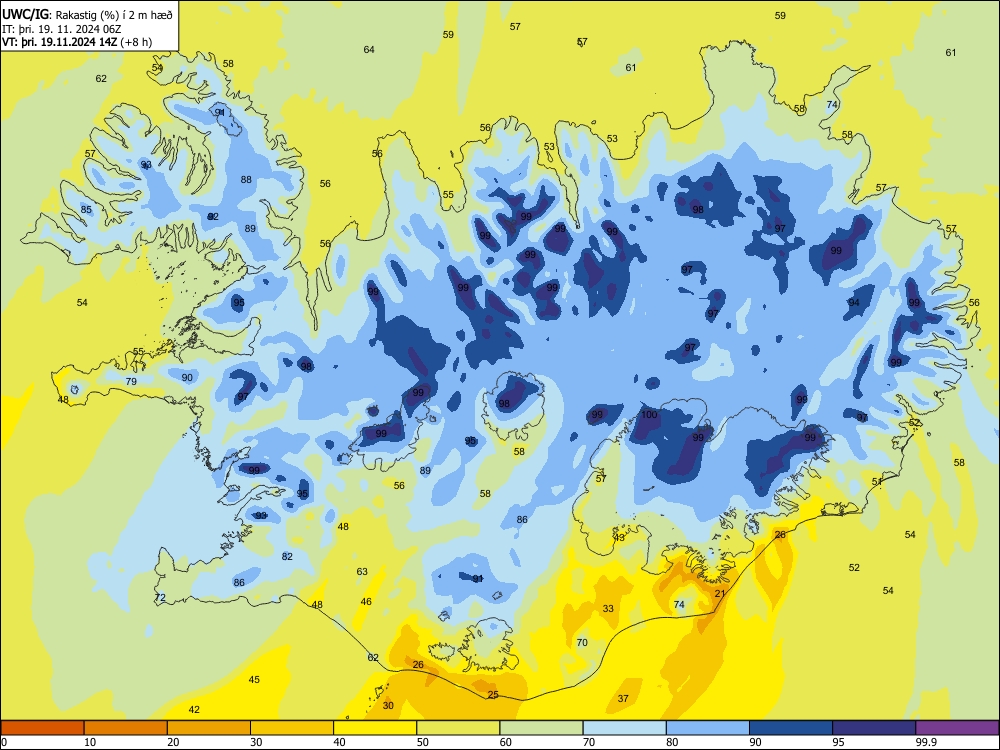
Task: Click the '43' humidity value
Action: [619, 538]
